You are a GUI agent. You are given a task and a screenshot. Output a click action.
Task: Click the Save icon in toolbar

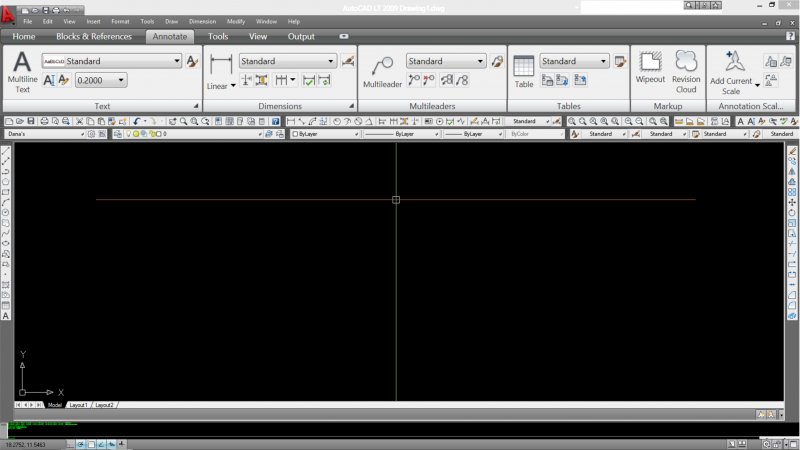point(31,121)
